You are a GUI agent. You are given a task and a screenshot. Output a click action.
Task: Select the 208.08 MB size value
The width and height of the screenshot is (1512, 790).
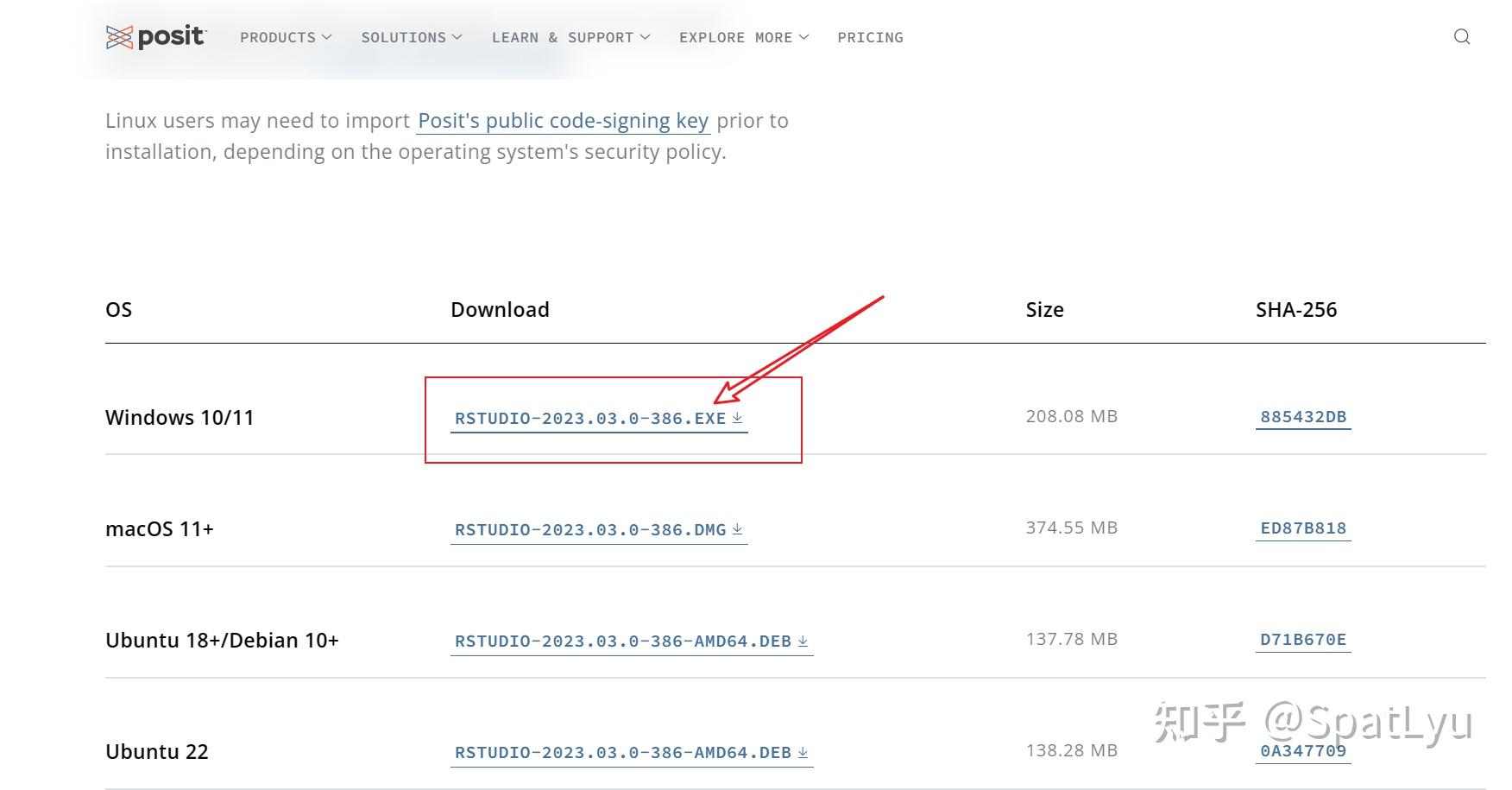pos(1072,416)
